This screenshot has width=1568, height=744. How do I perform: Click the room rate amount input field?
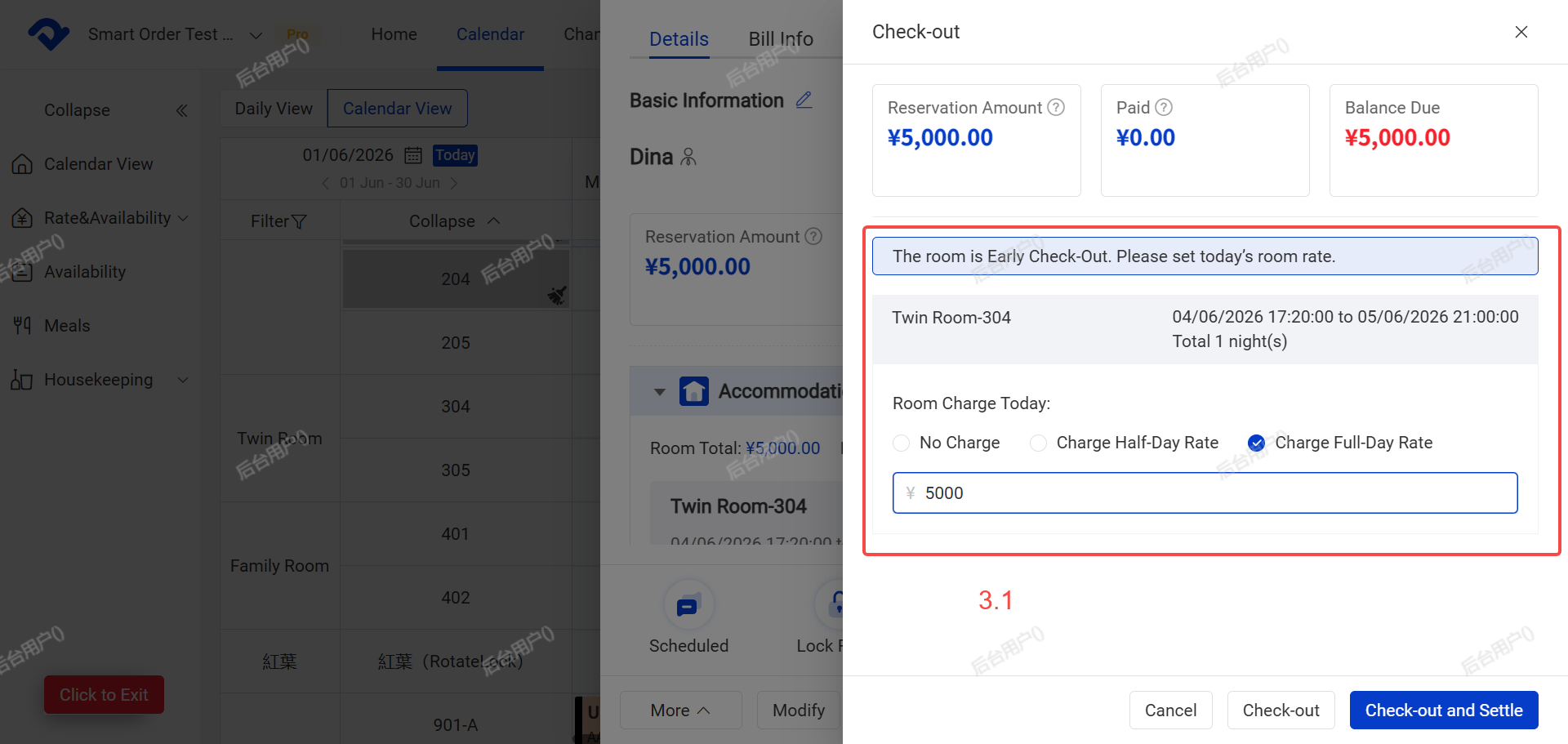pyautogui.click(x=1205, y=492)
